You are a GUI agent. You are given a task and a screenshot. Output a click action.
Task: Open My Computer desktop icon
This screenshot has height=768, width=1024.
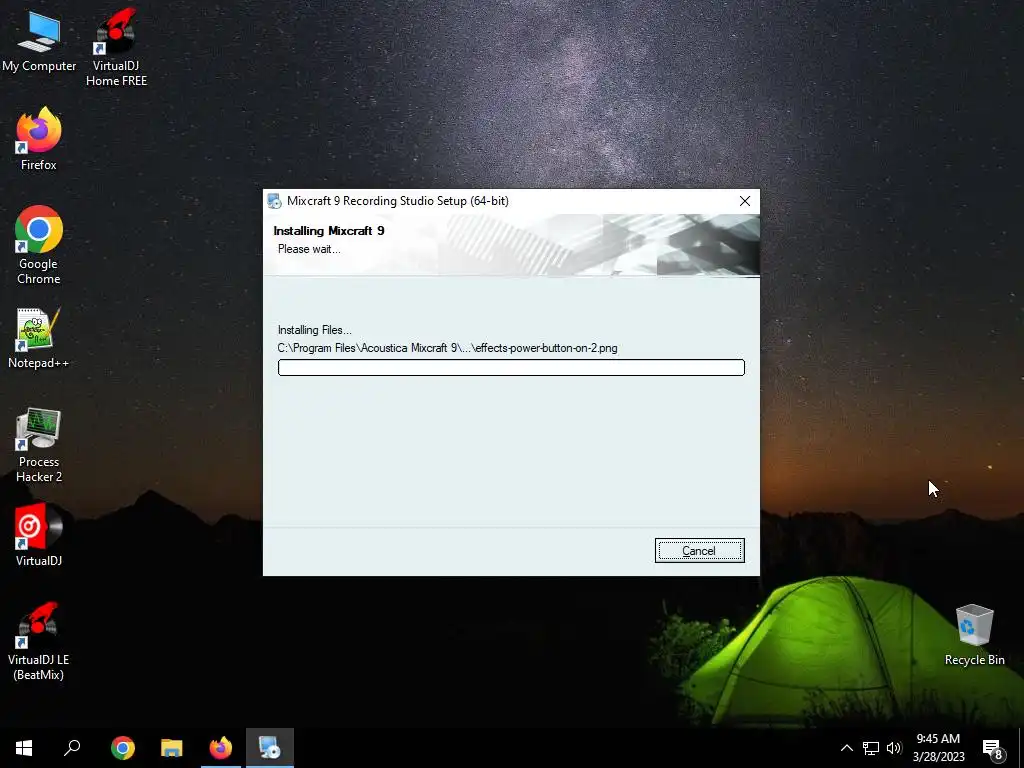39,42
